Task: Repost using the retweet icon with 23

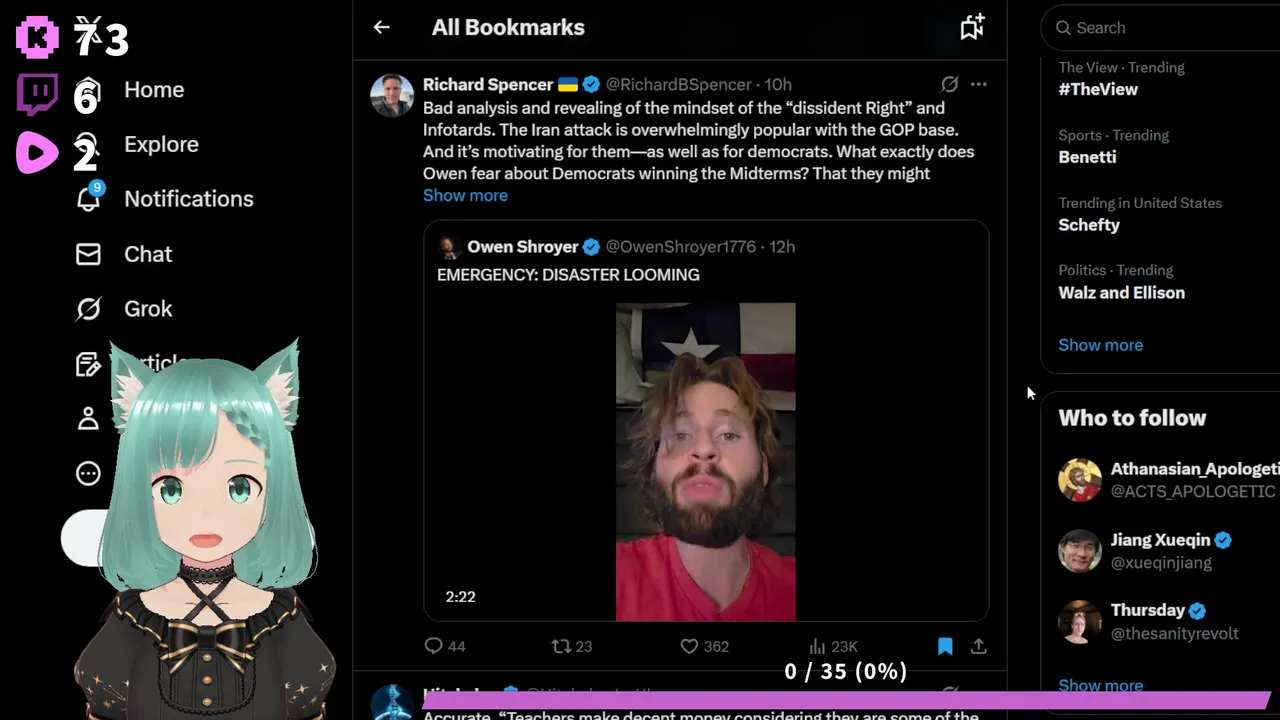Action: coord(572,646)
